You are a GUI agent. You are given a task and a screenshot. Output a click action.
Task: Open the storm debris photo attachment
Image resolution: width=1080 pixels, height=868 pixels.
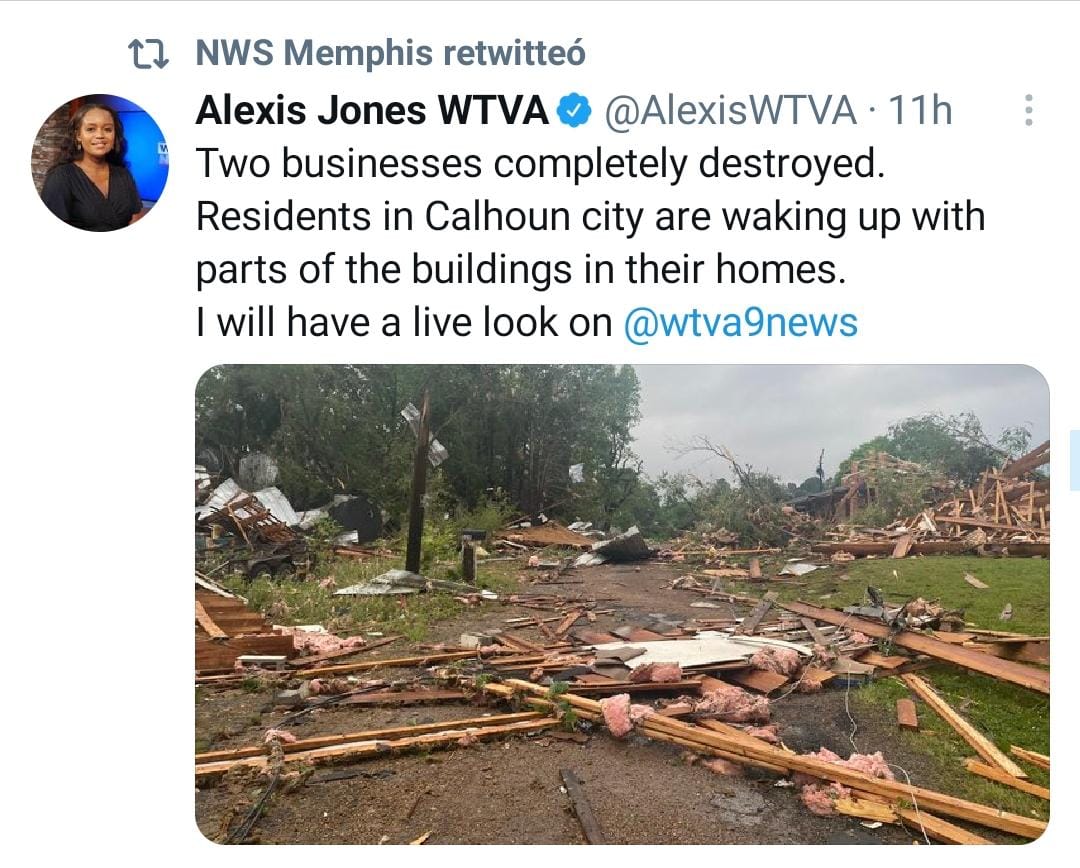(x=622, y=604)
